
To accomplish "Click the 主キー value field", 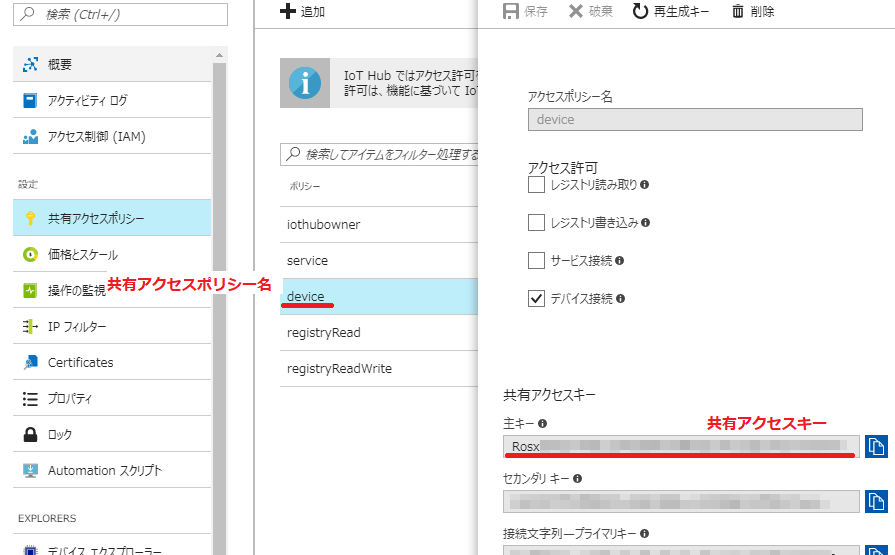I will coord(681,447).
